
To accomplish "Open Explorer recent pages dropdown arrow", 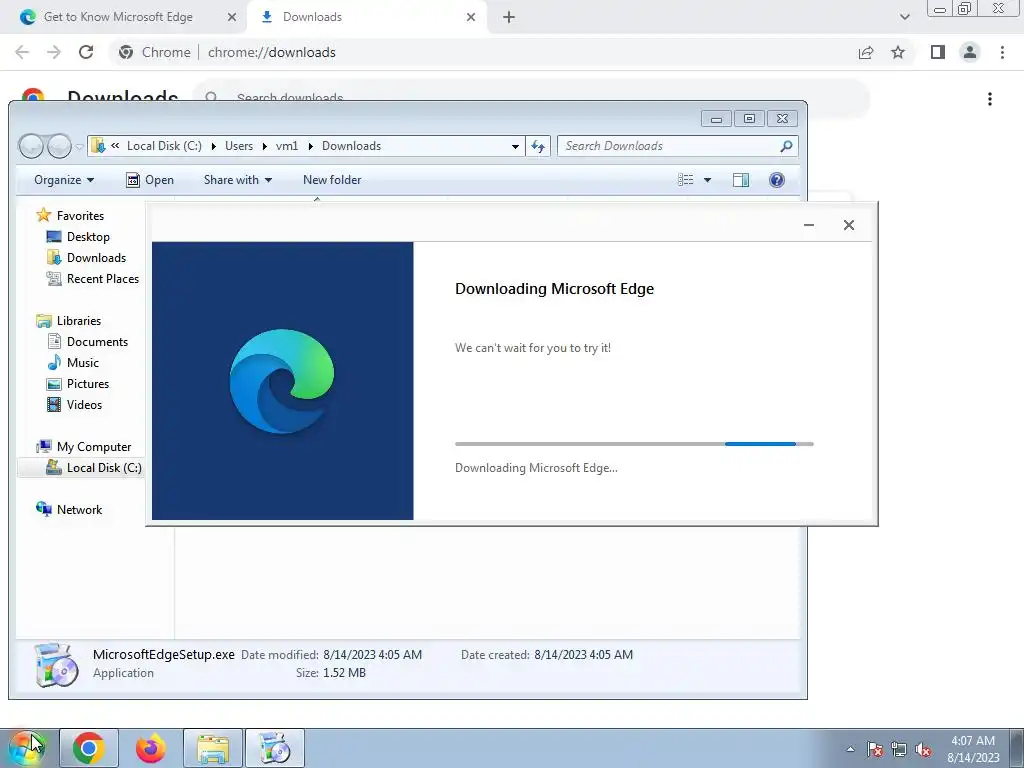I will coord(79,147).
